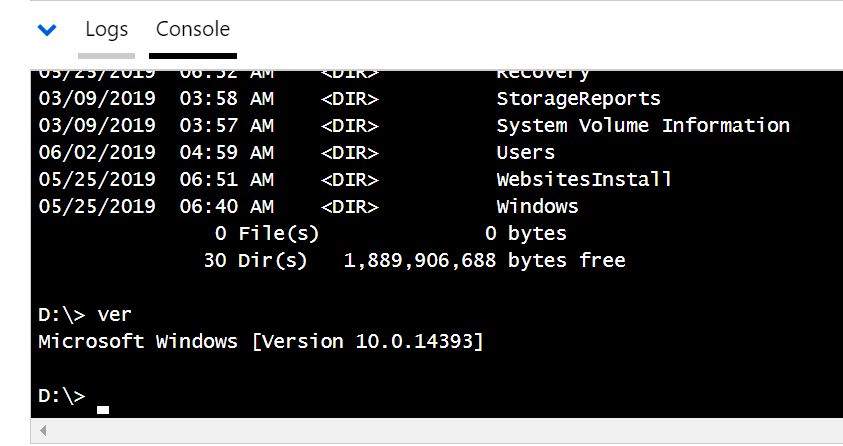Image resolution: width=843 pixels, height=446 pixels.
Task: Click the '30 Dir(s)' summary text
Action: point(255,261)
